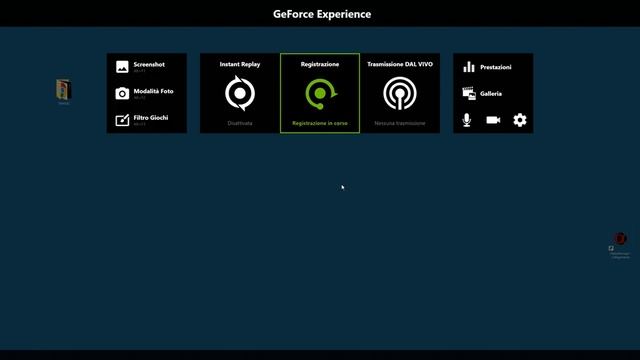Click the Screenshot label

tap(149, 64)
